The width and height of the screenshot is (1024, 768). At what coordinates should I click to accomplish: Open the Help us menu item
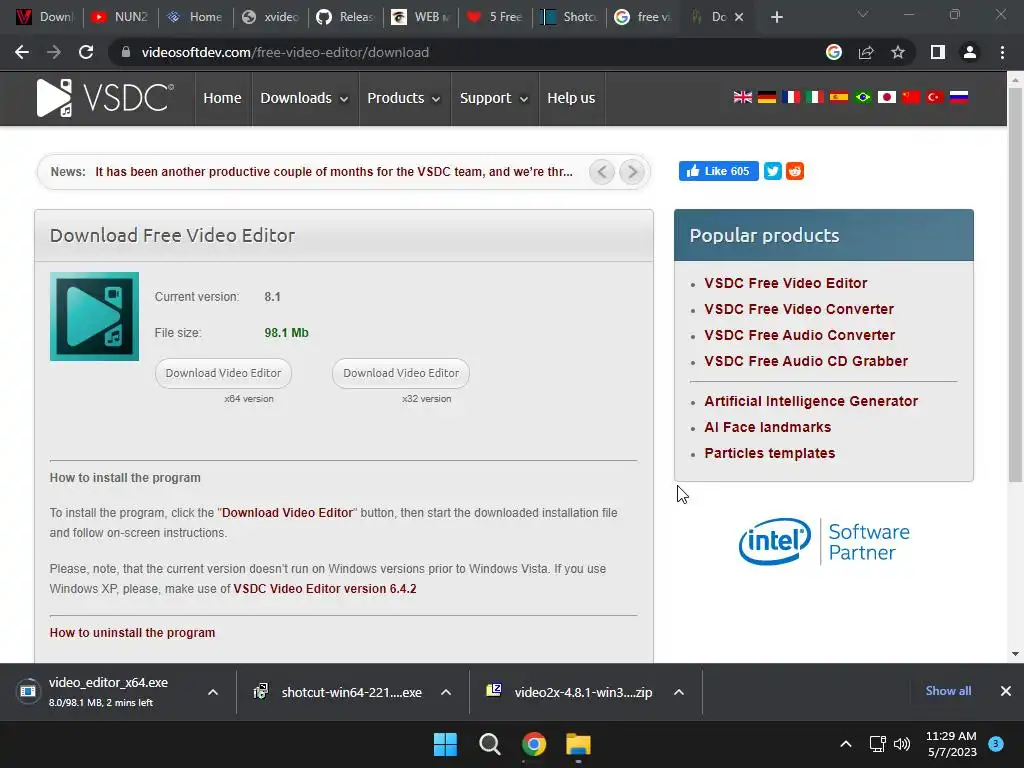click(x=571, y=98)
